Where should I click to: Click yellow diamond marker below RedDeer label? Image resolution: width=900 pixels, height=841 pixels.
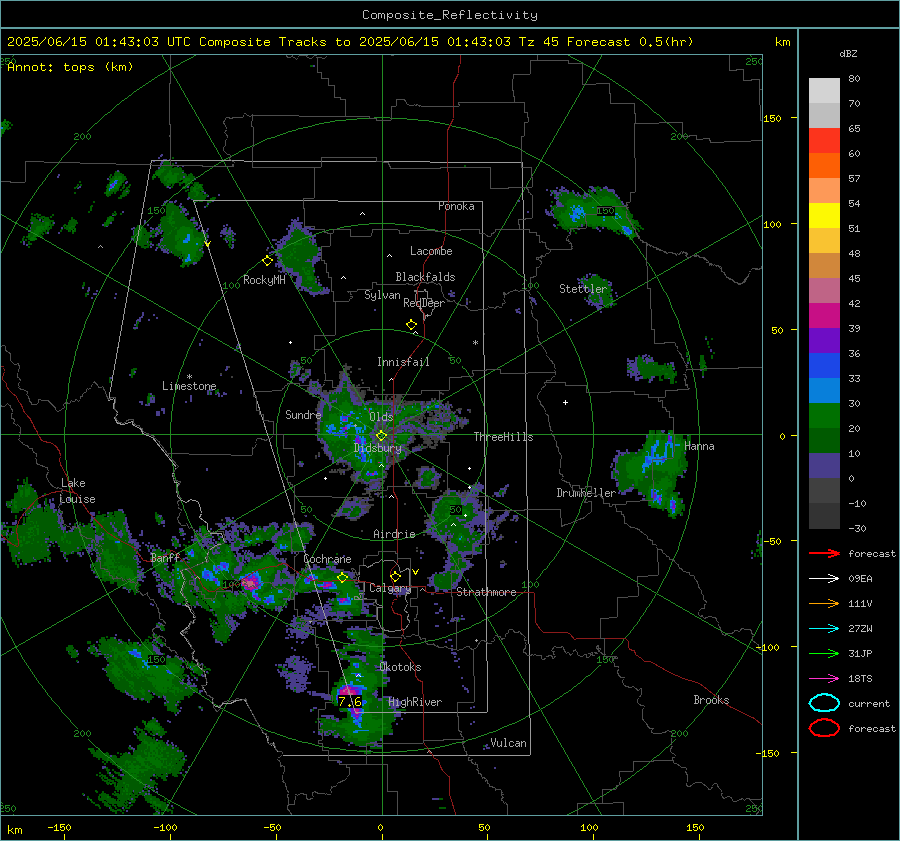[411, 325]
